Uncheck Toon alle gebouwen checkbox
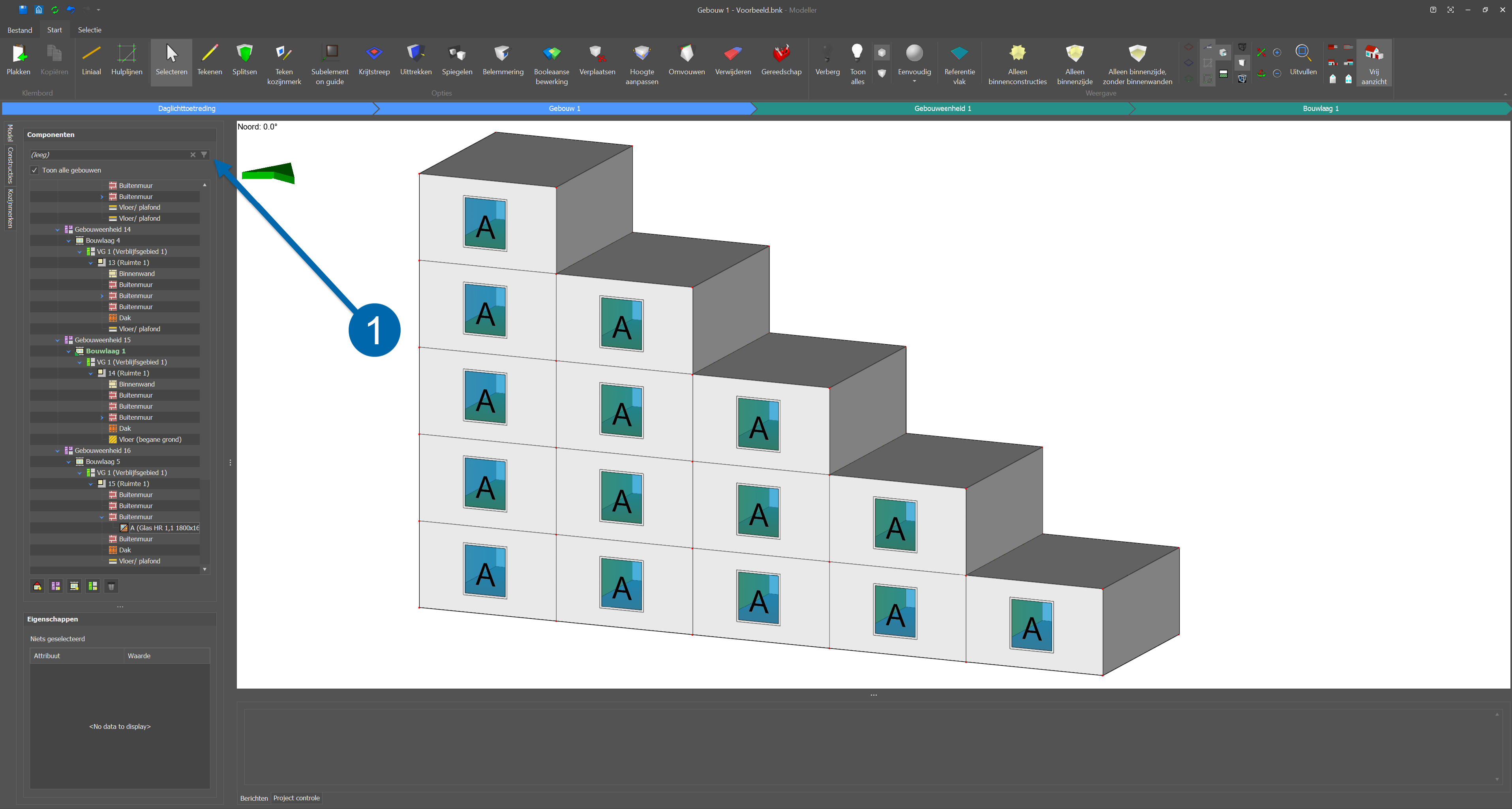This screenshot has height=809, width=1512. pyautogui.click(x=35, y=170)
